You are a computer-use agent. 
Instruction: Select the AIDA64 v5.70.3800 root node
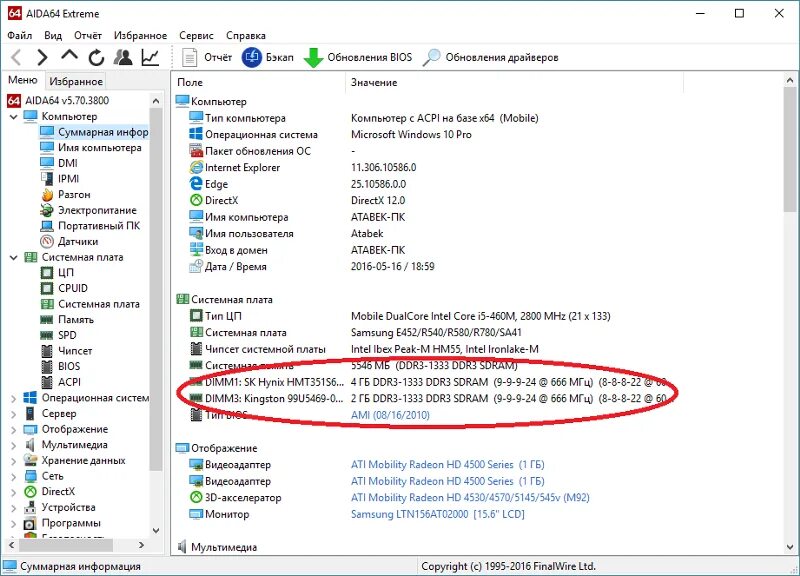tap(58, 101)
